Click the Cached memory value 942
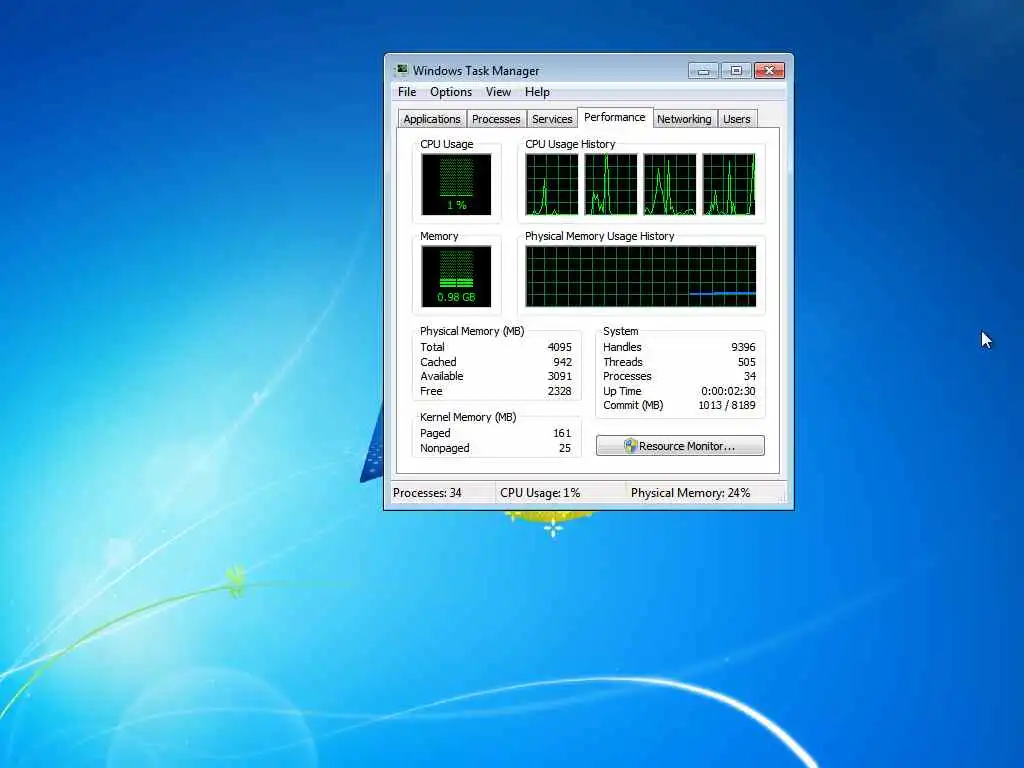This screenshot has width=1024, height=768. click(x=562, y=362)
